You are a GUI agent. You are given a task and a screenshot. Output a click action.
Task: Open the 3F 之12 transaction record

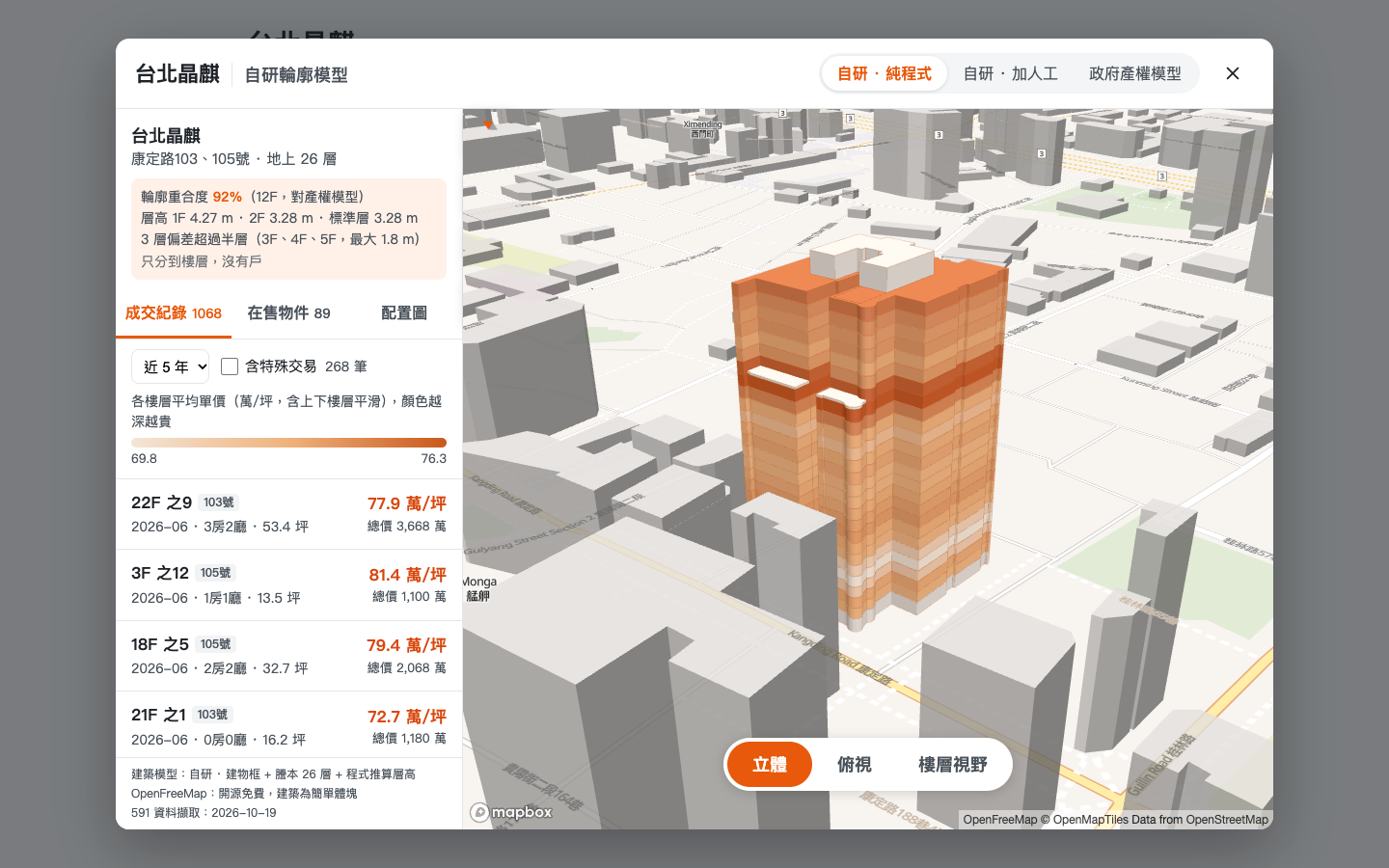coord(288,585)
